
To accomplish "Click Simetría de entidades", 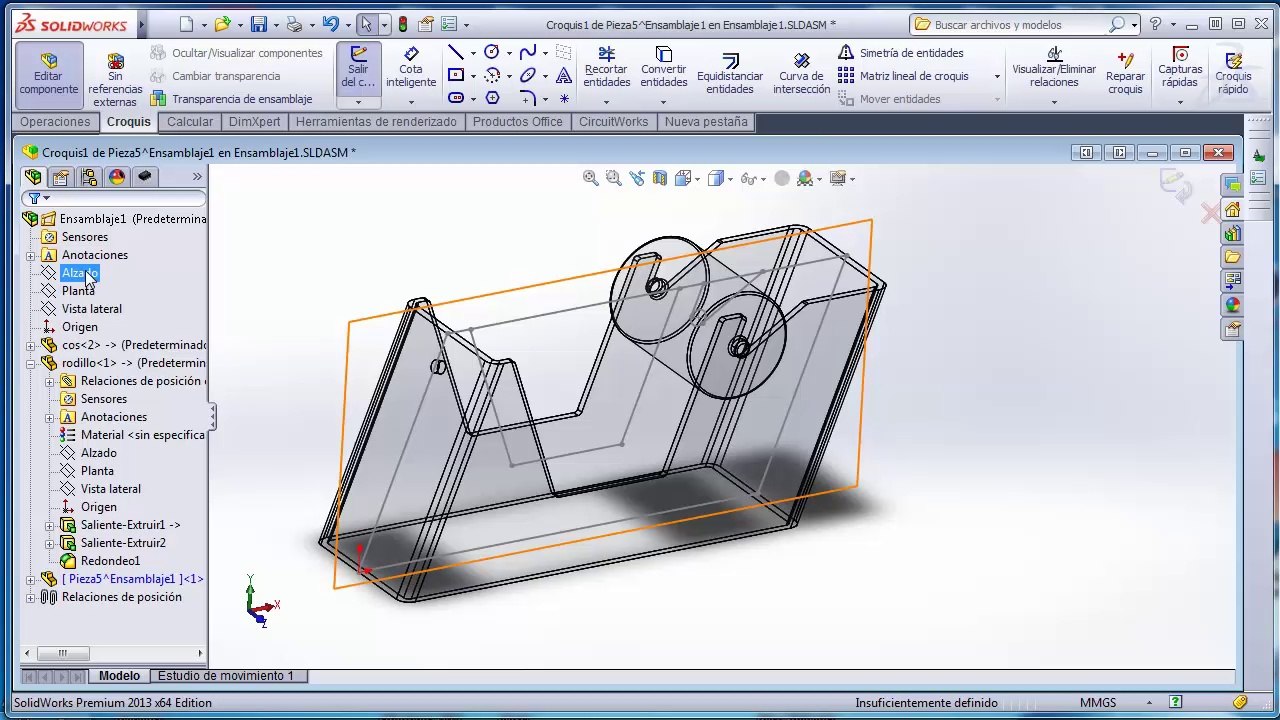I will tap(901, 53).
